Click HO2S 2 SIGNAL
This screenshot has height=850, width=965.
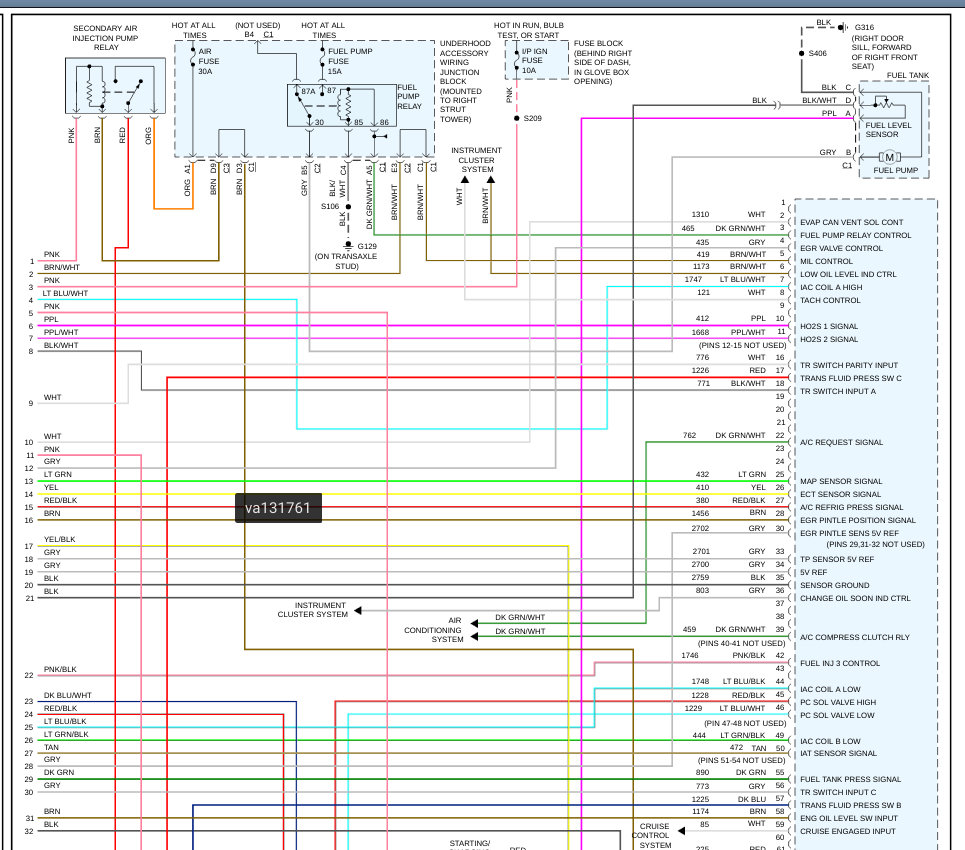pyautogui.click(x=828, y=339)
